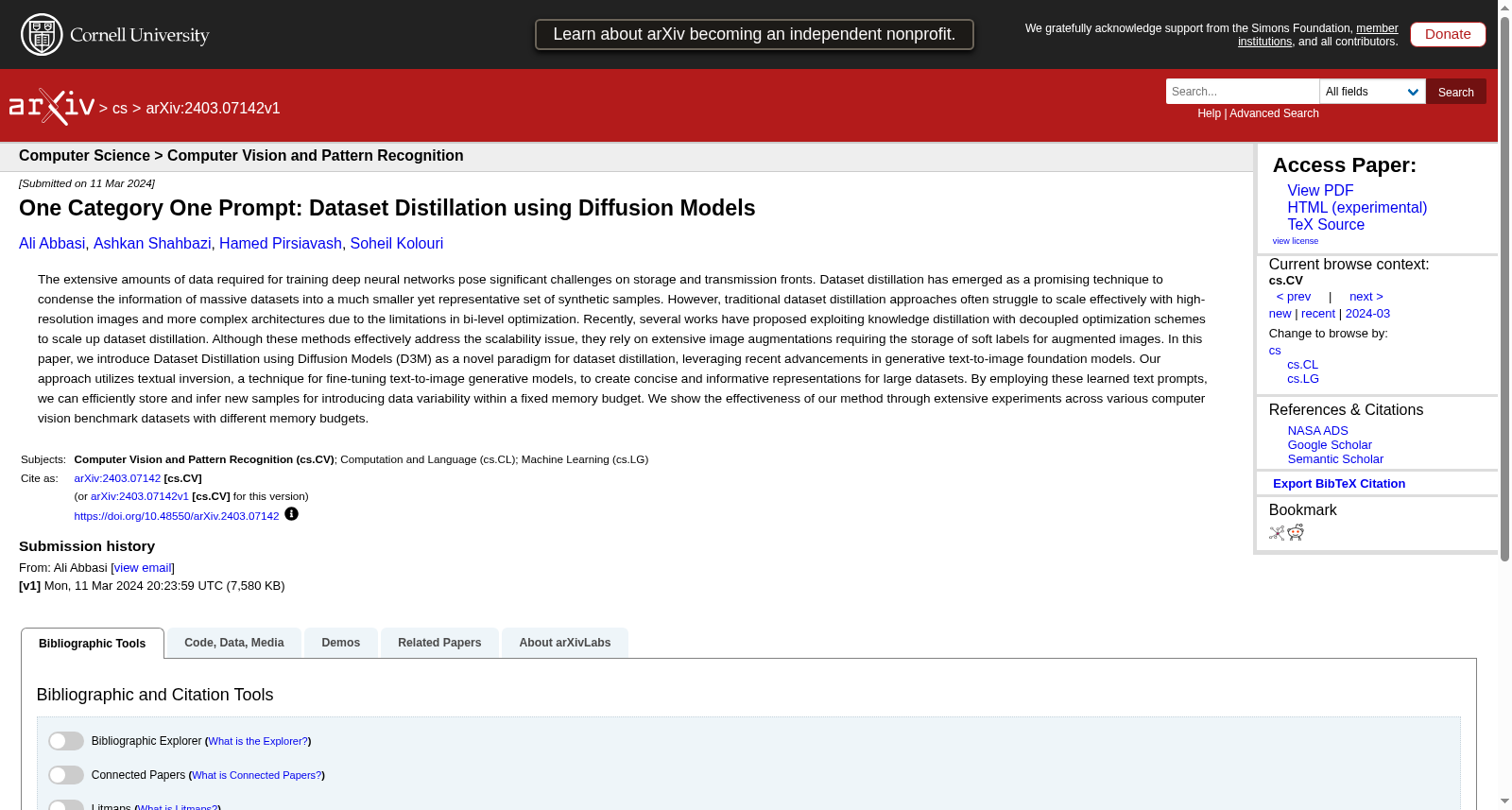
Task: Open the doi.org DOI link
Action: 177,516
